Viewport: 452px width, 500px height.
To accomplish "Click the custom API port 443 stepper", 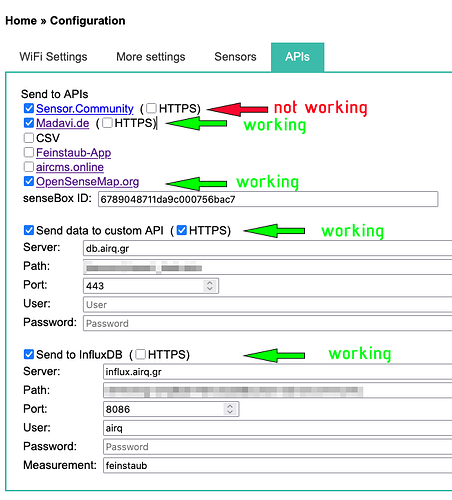I will point(210,286).
